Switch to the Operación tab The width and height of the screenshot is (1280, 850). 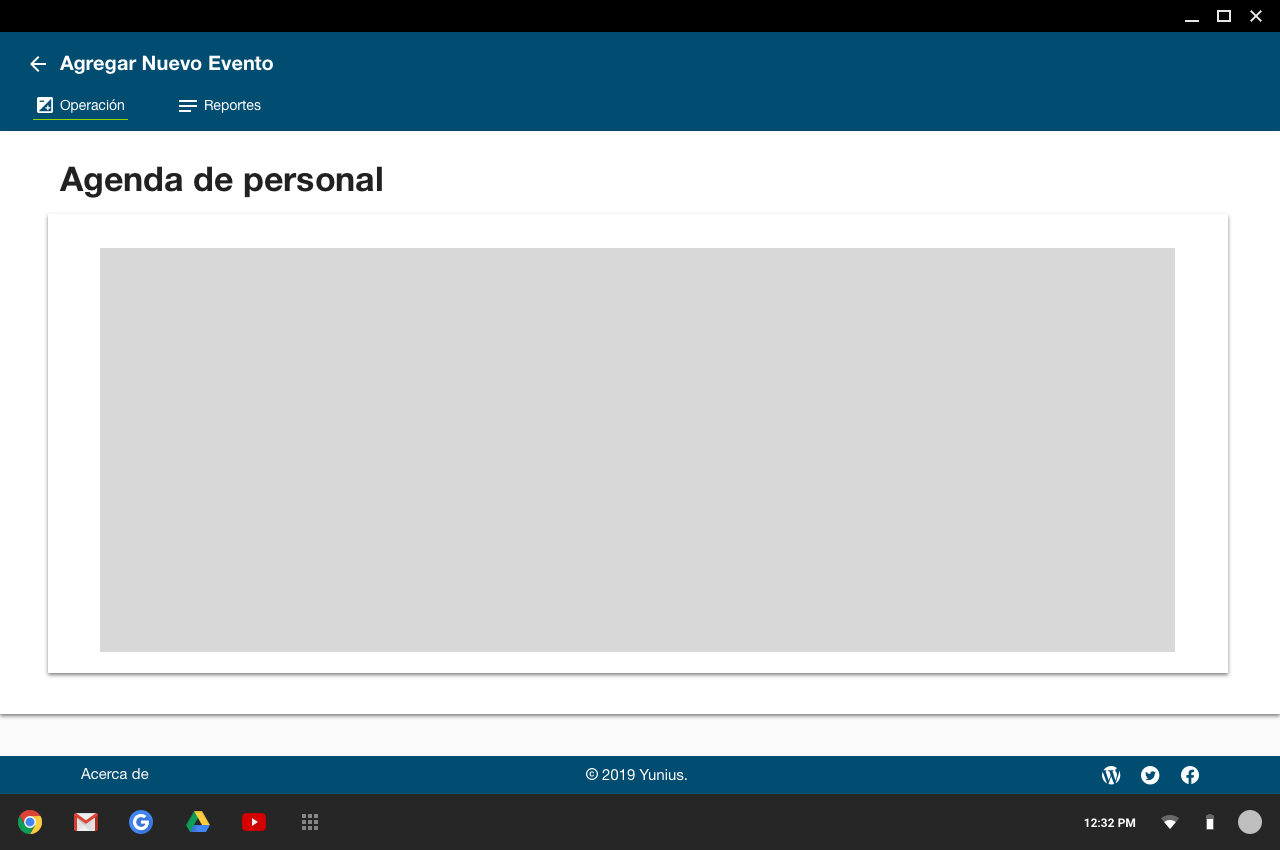point(81,105)
